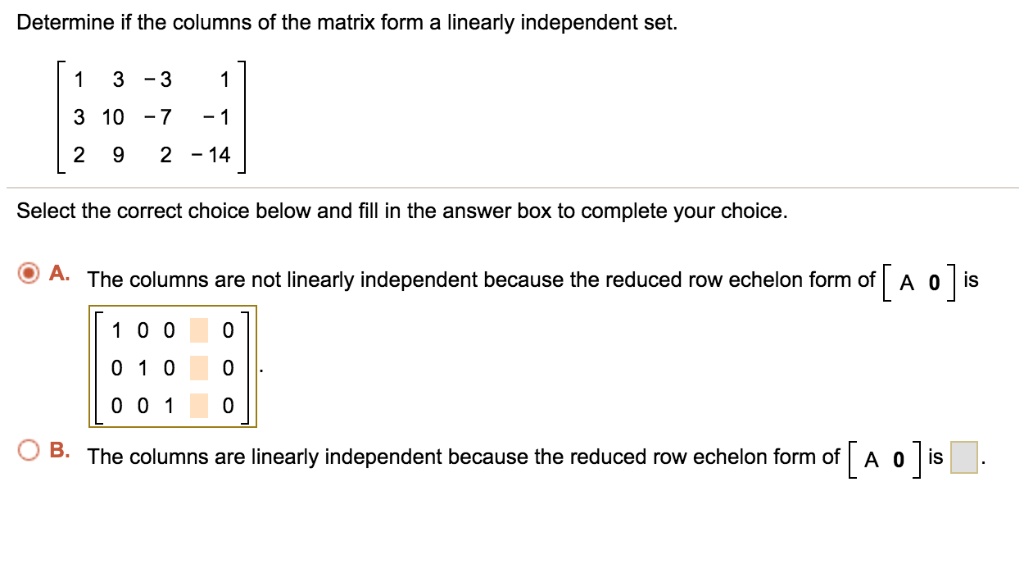This screenshot has height=582, width=1024.
Task: Click the orange "B." choice label
Action: [57, 450]
